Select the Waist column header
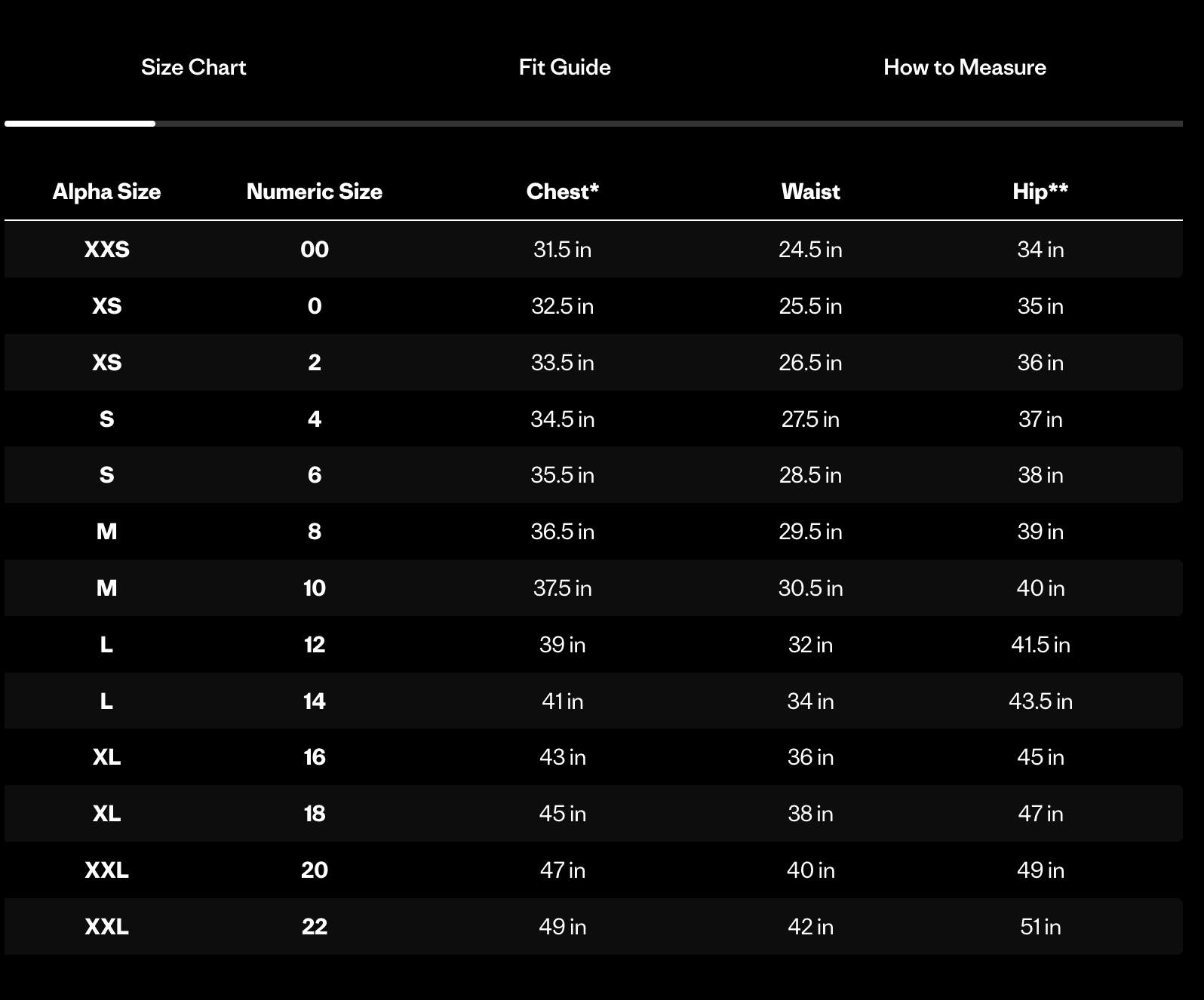Image resolution: width=1204 pixels, height=1000 pixels. click(x=810, y=192)
